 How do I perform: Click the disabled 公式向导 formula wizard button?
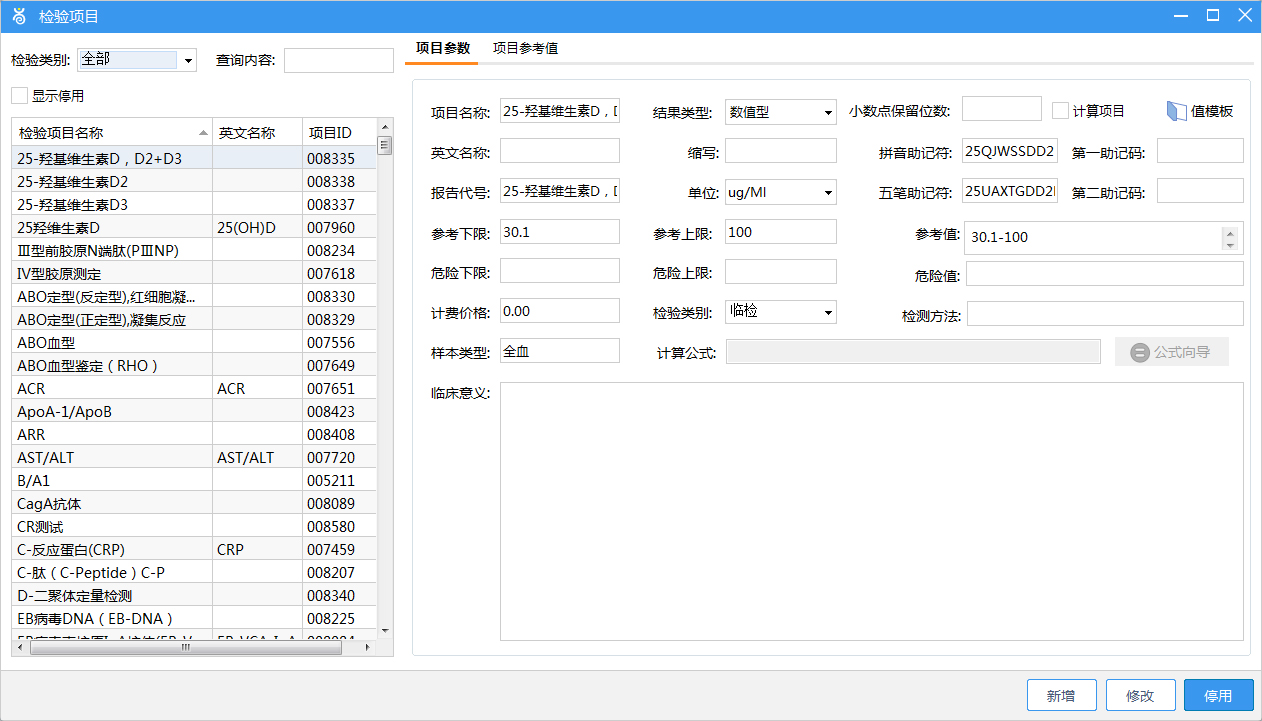tap(1171, 352)
